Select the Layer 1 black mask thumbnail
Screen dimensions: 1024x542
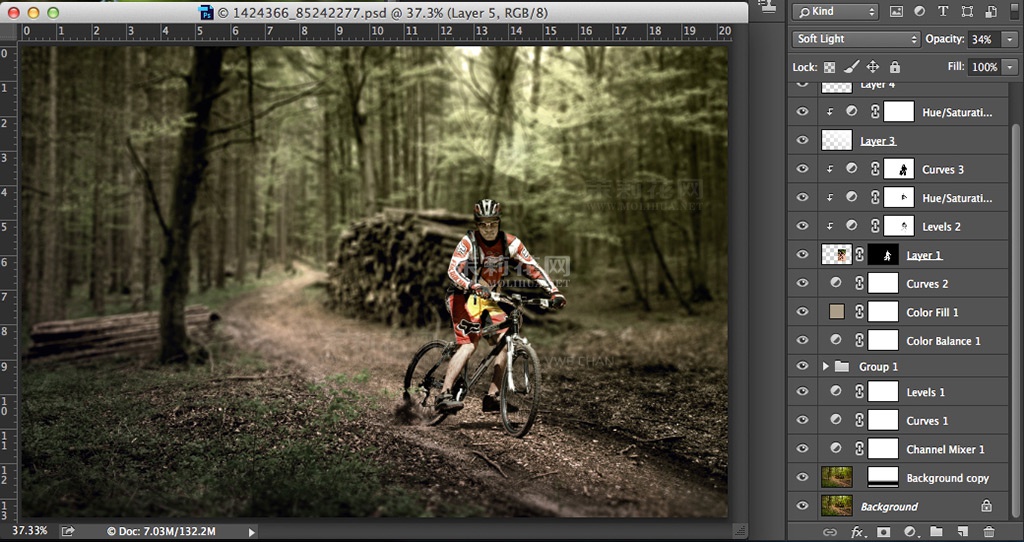point(883,255)
